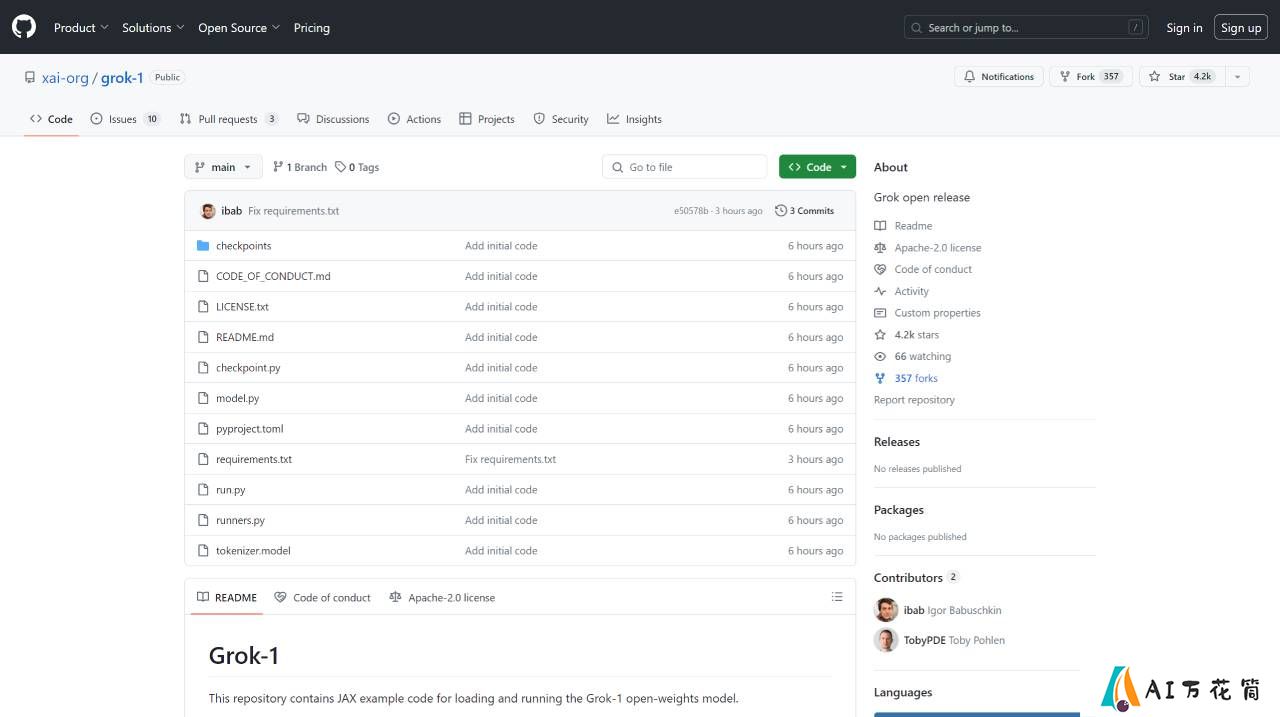Open the 3 Commits history link
The image size is (1280, 717).
(x=804, y=211)
